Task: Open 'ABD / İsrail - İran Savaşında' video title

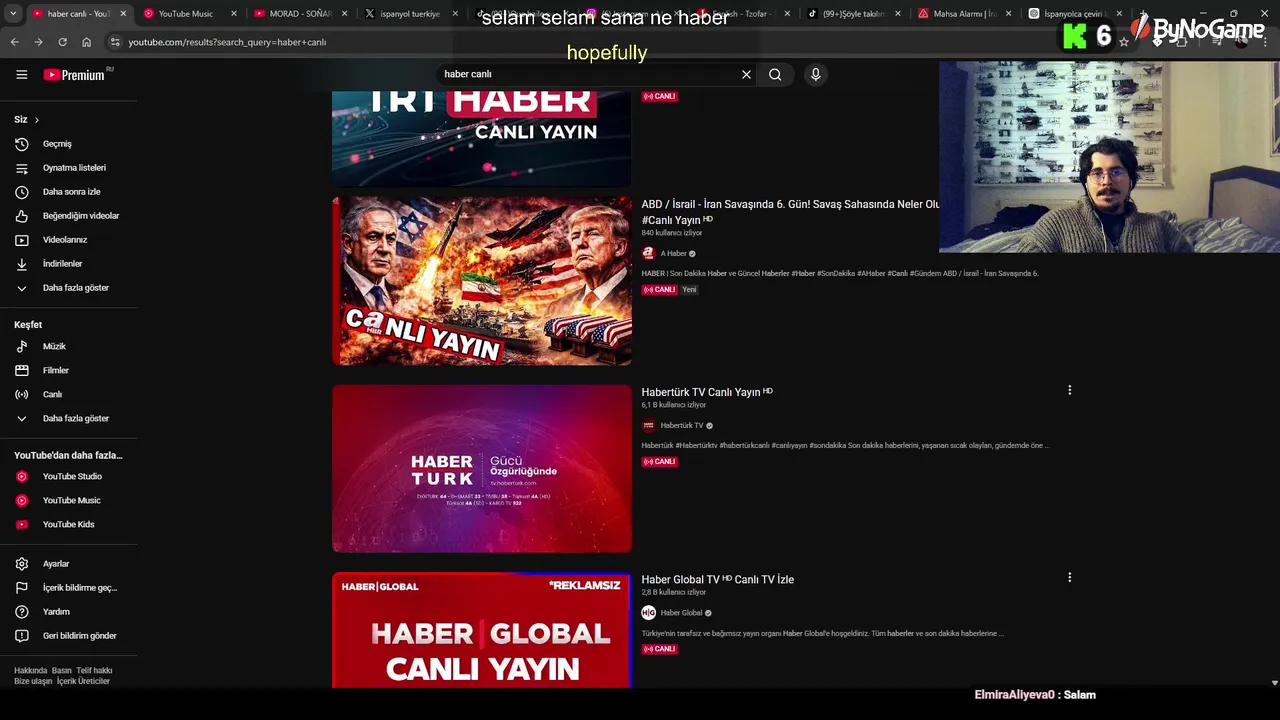Action: (790, 212)
